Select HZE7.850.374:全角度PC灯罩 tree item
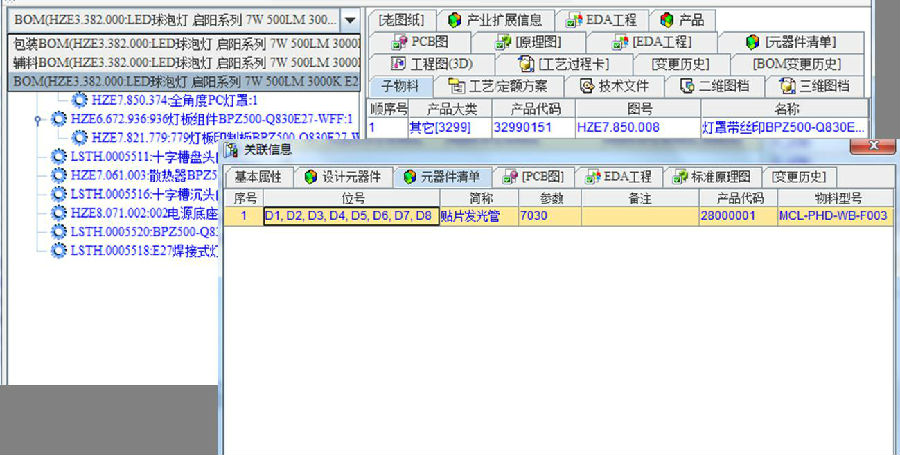This screenshot has height=455, width=900. tap(174, 101)
